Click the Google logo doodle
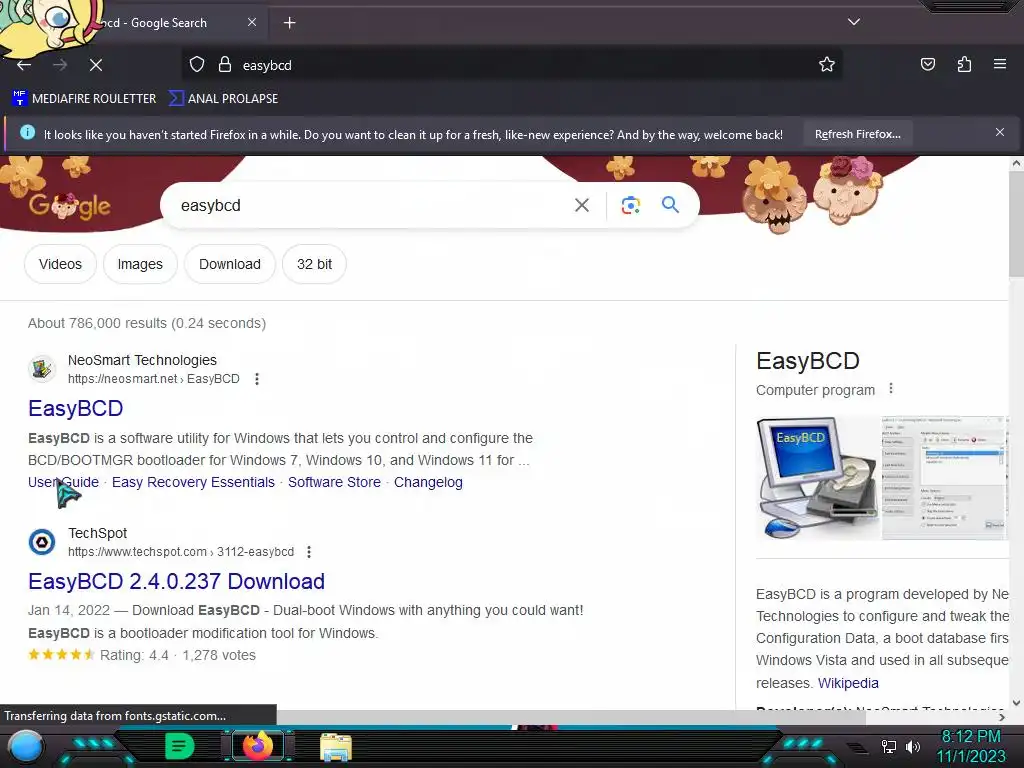This screenshot has width=1024, height=768. [70, 206]
